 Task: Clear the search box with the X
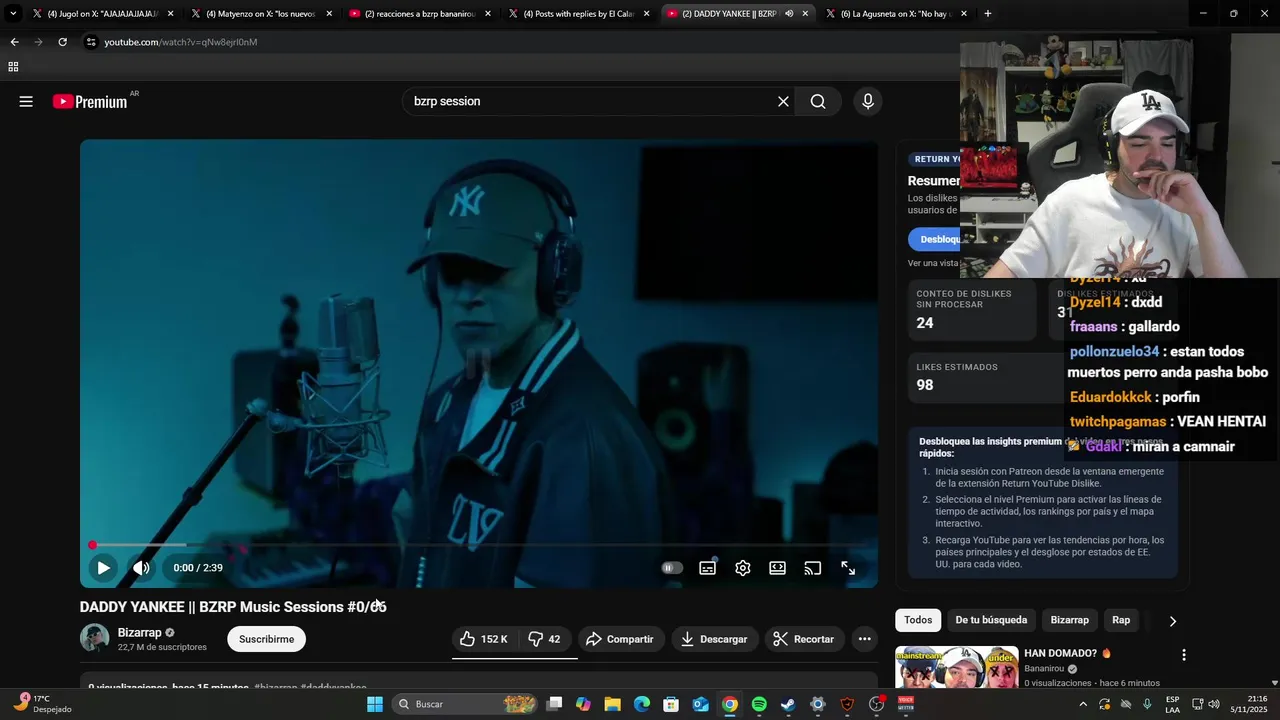click(783, 101)
